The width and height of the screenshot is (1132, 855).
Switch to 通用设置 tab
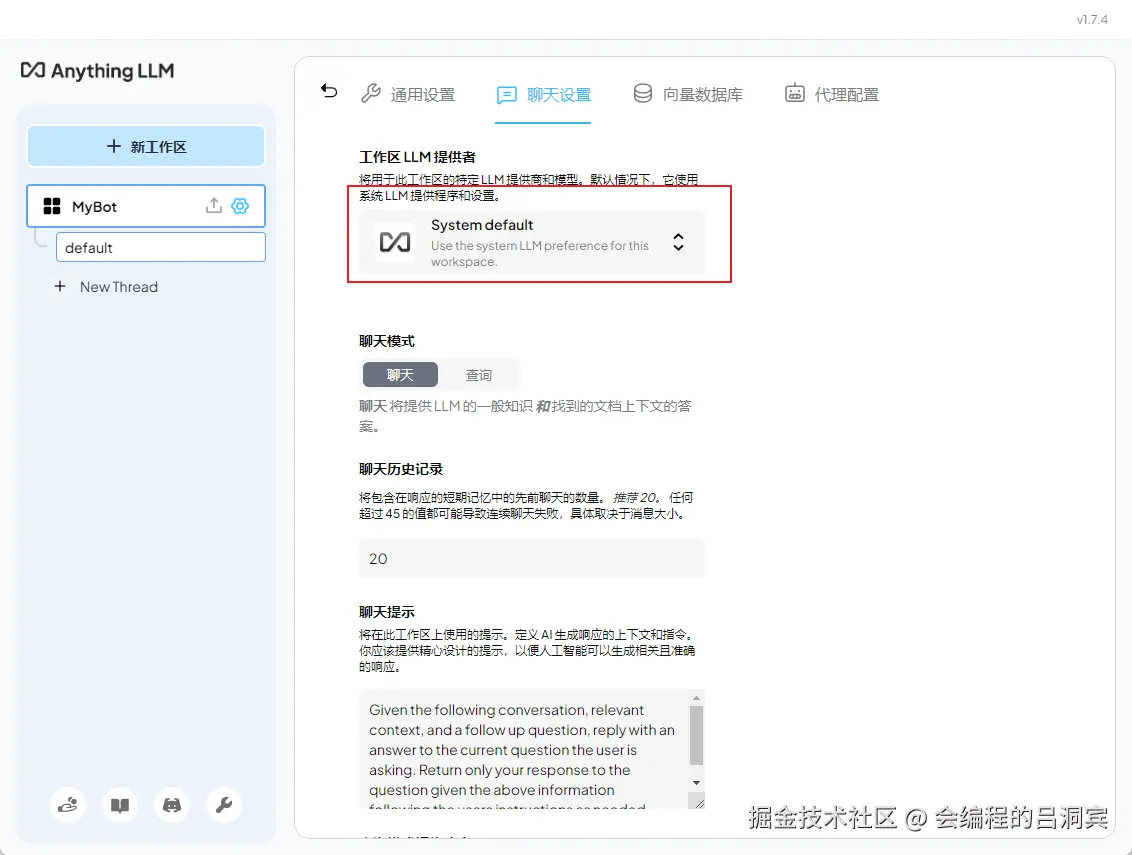click(x=408, y=94)
